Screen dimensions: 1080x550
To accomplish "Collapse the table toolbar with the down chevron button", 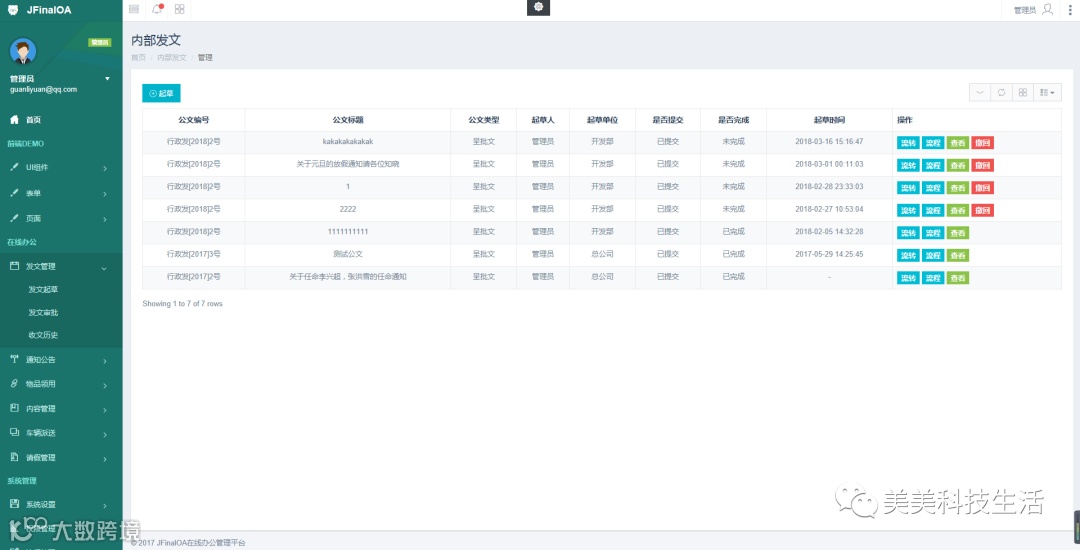I will pyautogui.click(x=980, y=92).
